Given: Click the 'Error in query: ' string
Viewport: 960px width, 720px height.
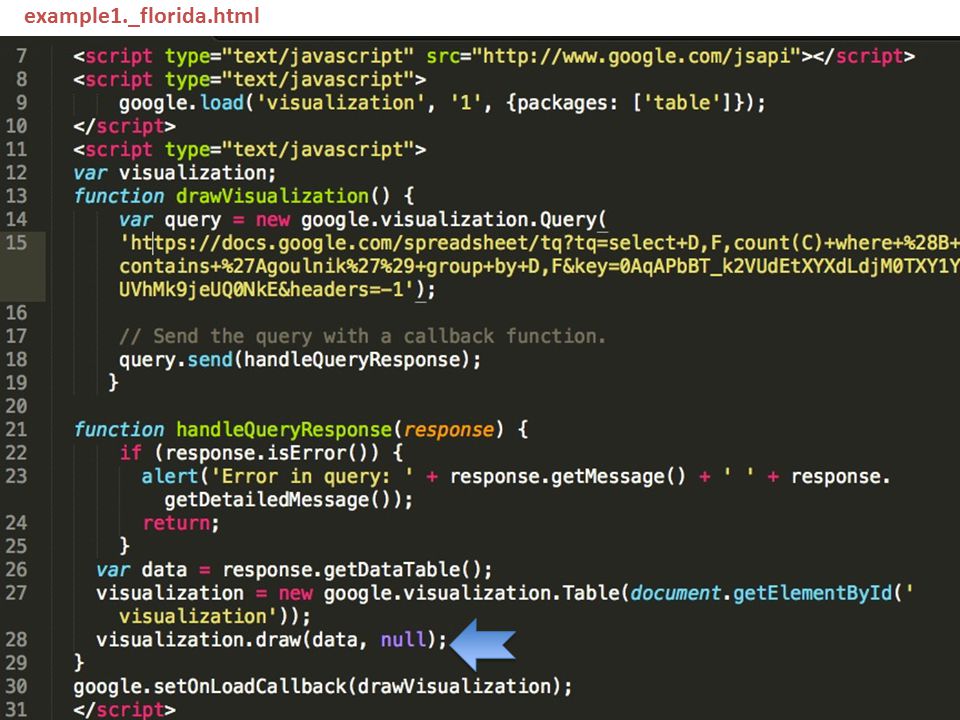Looking at the screenshot, I should pyautogui.click(x=312, y=476).
